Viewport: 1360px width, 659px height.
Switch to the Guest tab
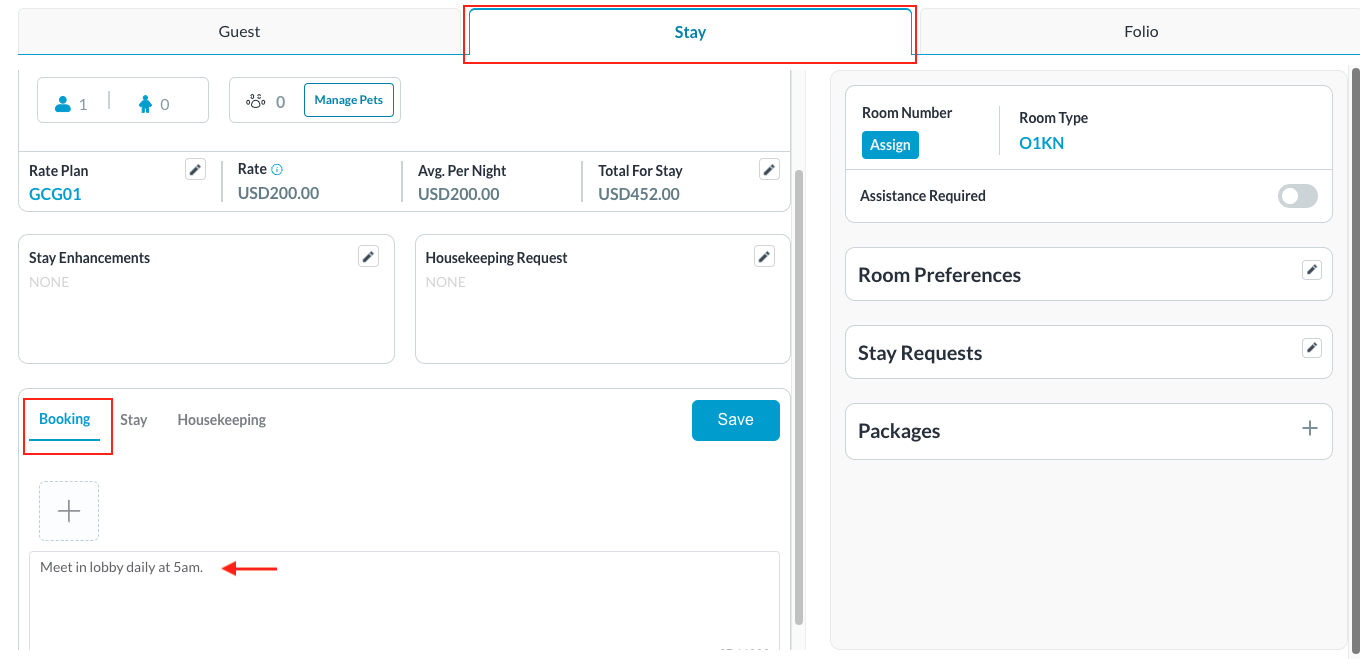click(x=239, y=32)
